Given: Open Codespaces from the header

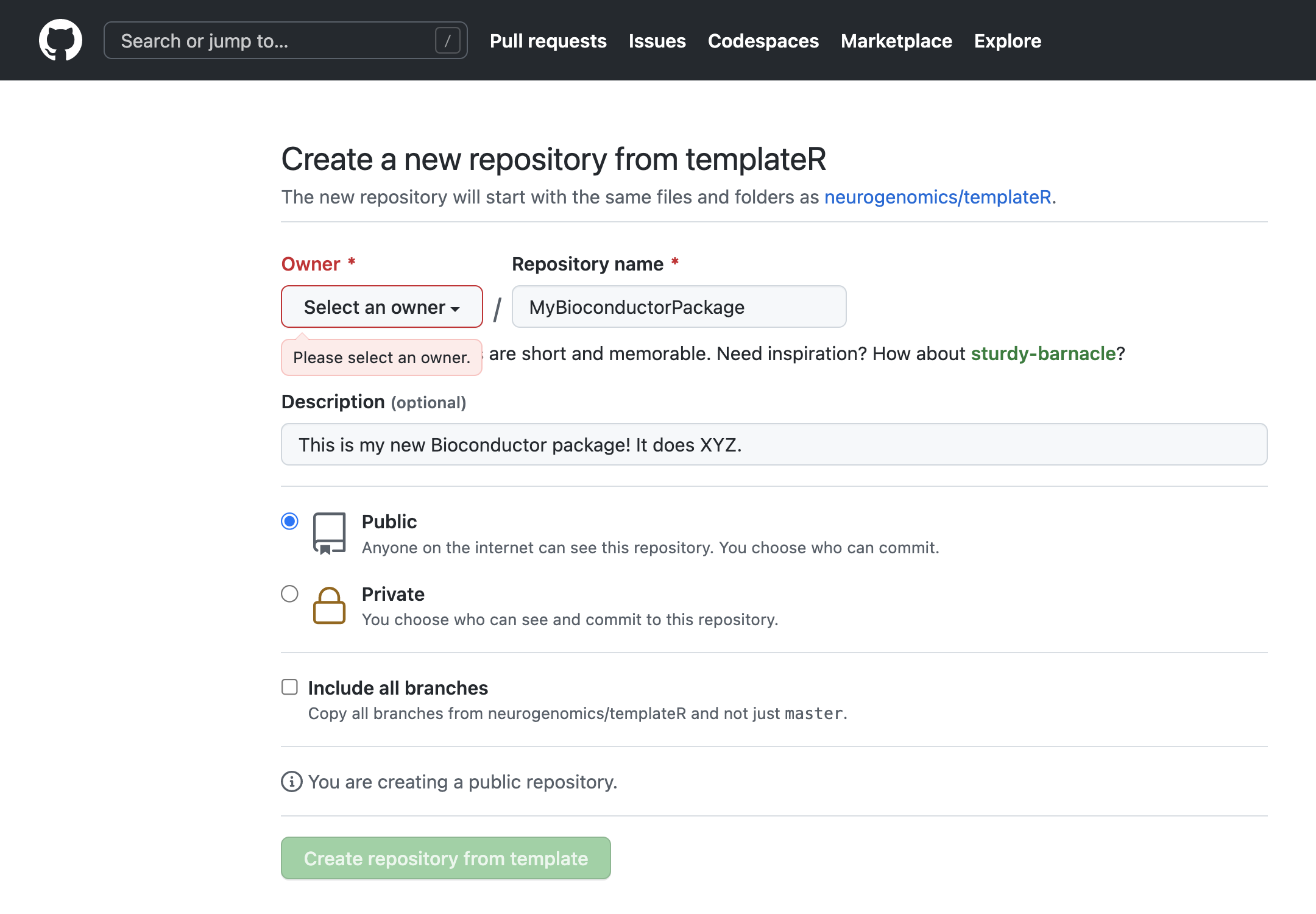Looking at the screenshot, I should [763, 41].
